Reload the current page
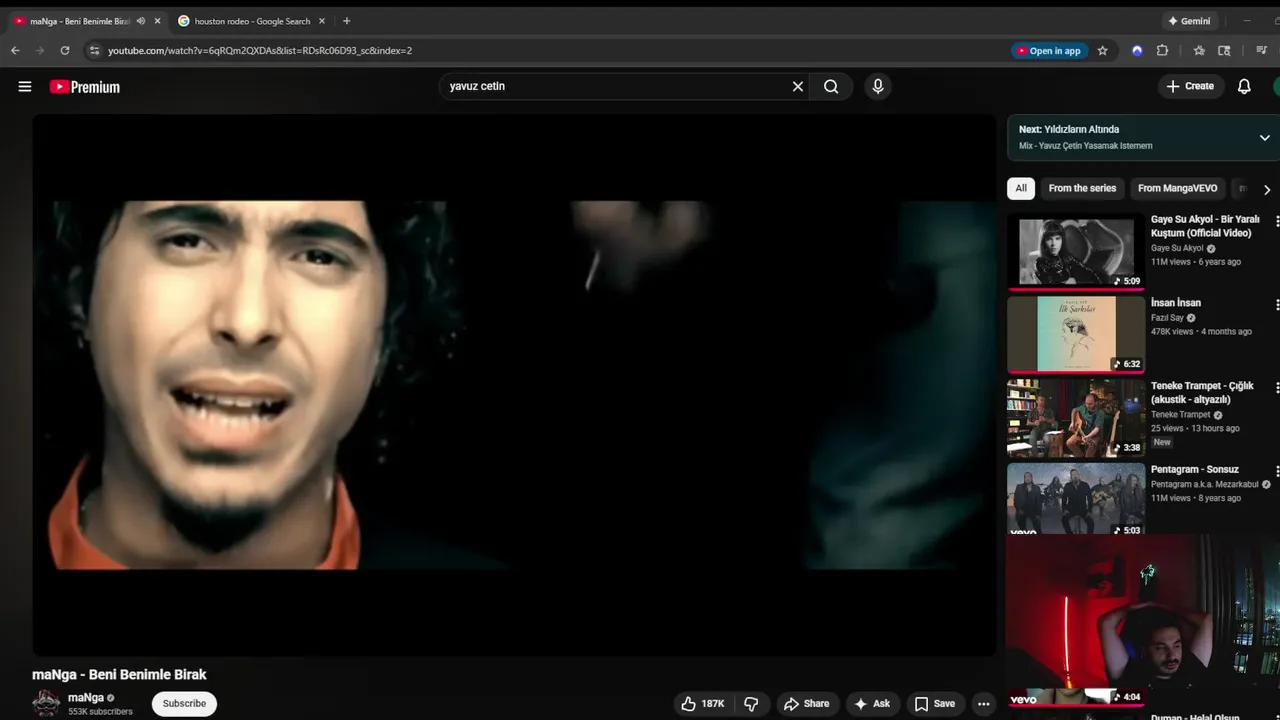This screenshot has width=1280, height=720. point(65,50)
